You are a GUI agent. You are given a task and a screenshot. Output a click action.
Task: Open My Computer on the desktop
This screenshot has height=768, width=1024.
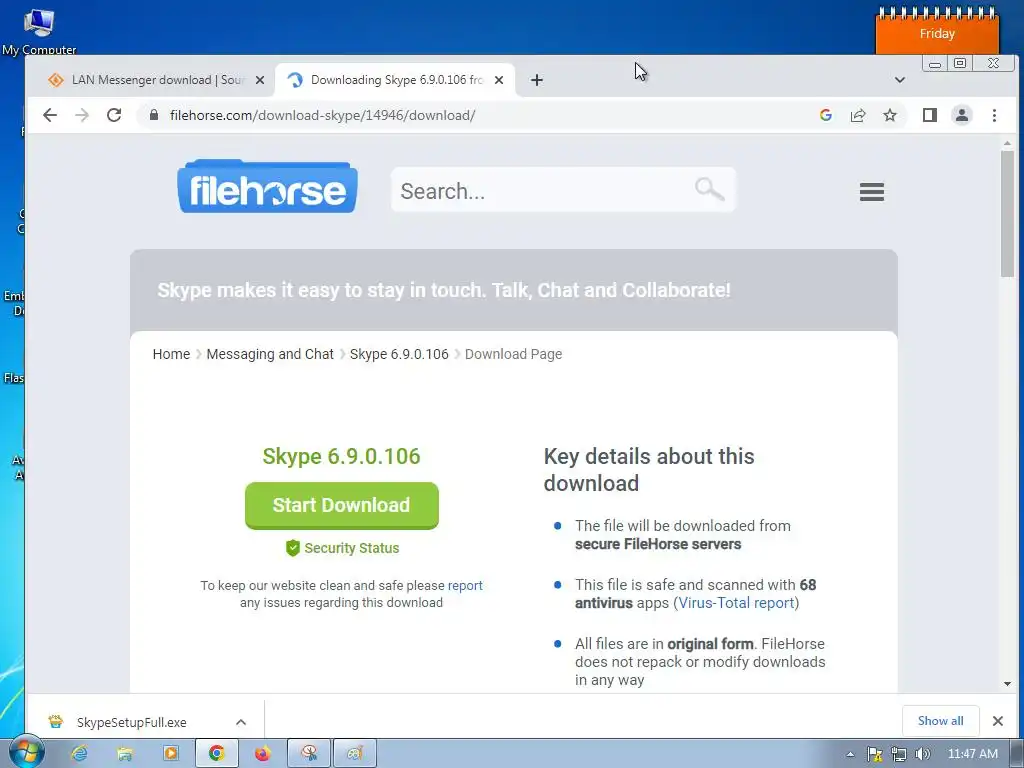pyautogui.click(x=39, y=31)
